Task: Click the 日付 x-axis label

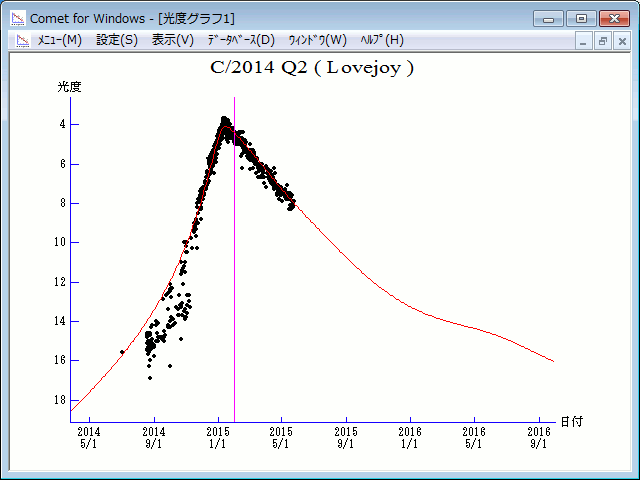Action: coord(571,422)
